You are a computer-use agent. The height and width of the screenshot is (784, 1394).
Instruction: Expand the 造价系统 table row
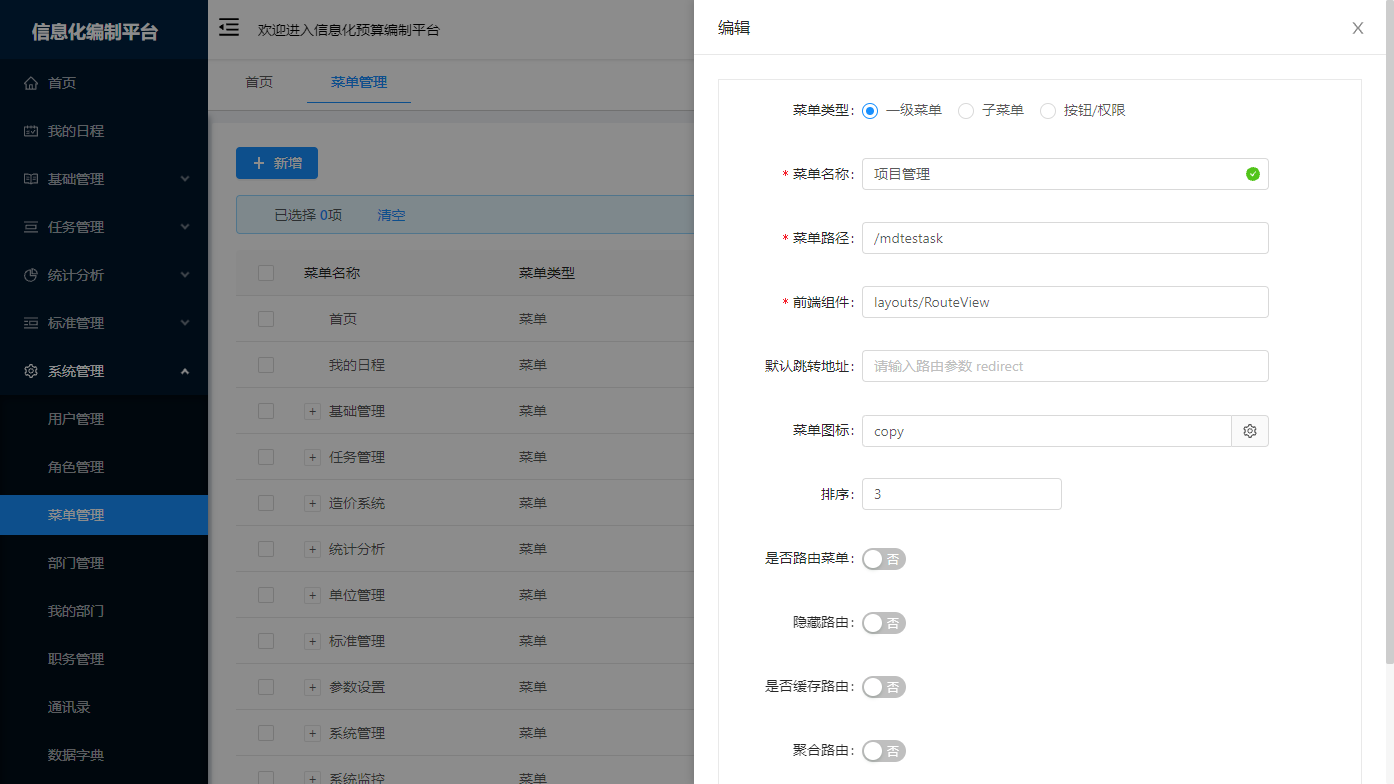pos(312,502)
